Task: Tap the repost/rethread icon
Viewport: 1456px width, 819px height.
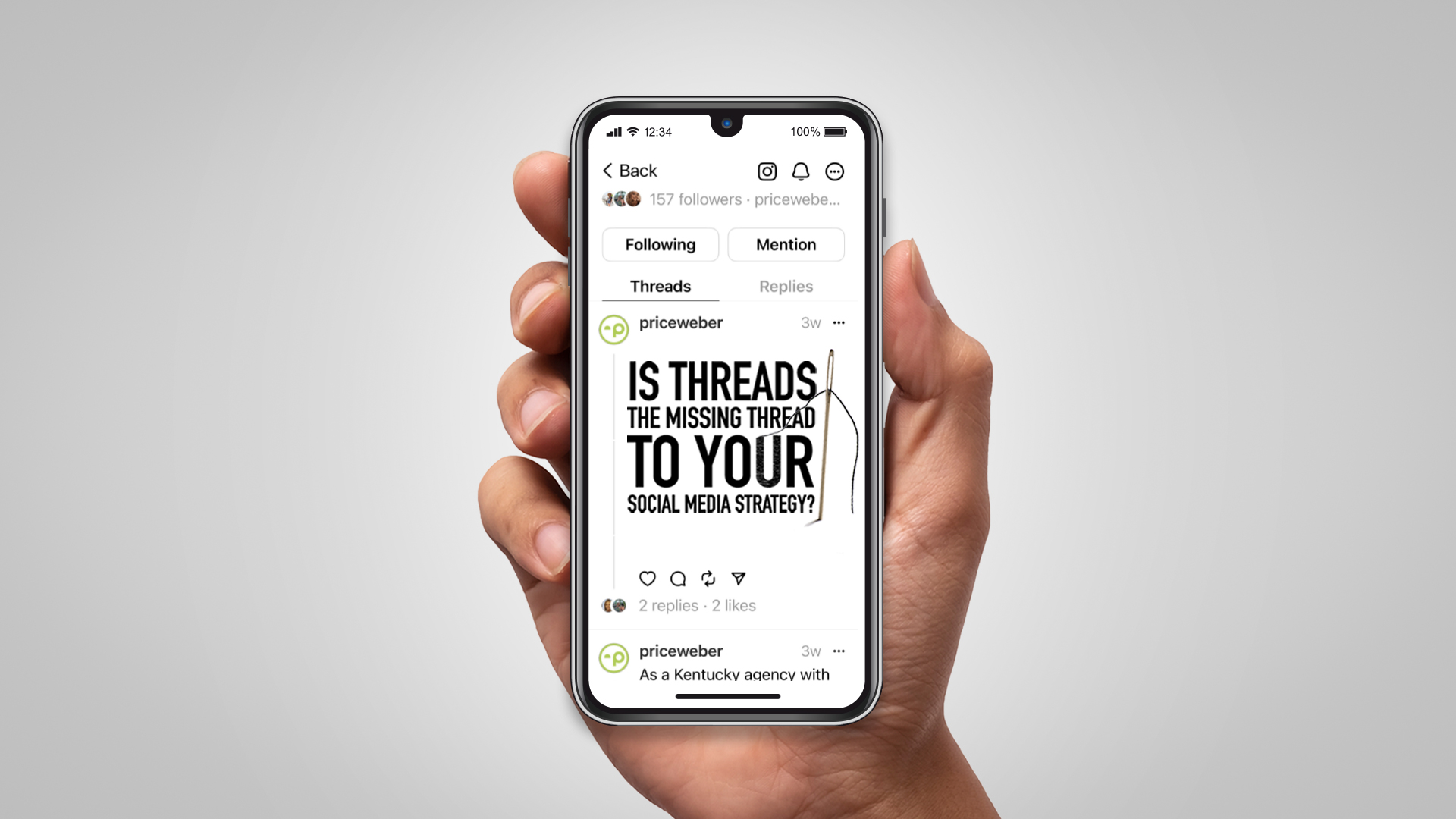Action: (x=708, y=578)
